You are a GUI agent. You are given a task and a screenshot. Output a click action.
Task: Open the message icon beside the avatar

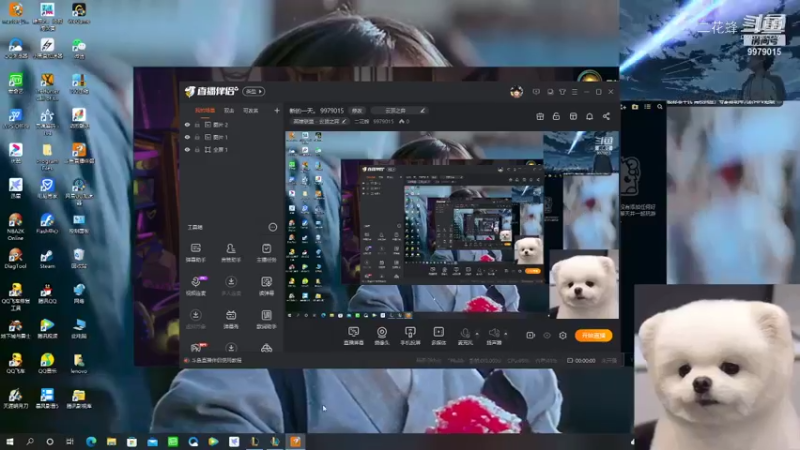tap(536, 92)
